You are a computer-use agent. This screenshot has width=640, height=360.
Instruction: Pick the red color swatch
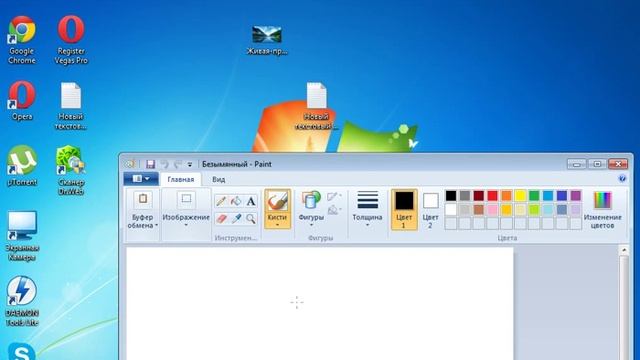click(x=493, y=196)
